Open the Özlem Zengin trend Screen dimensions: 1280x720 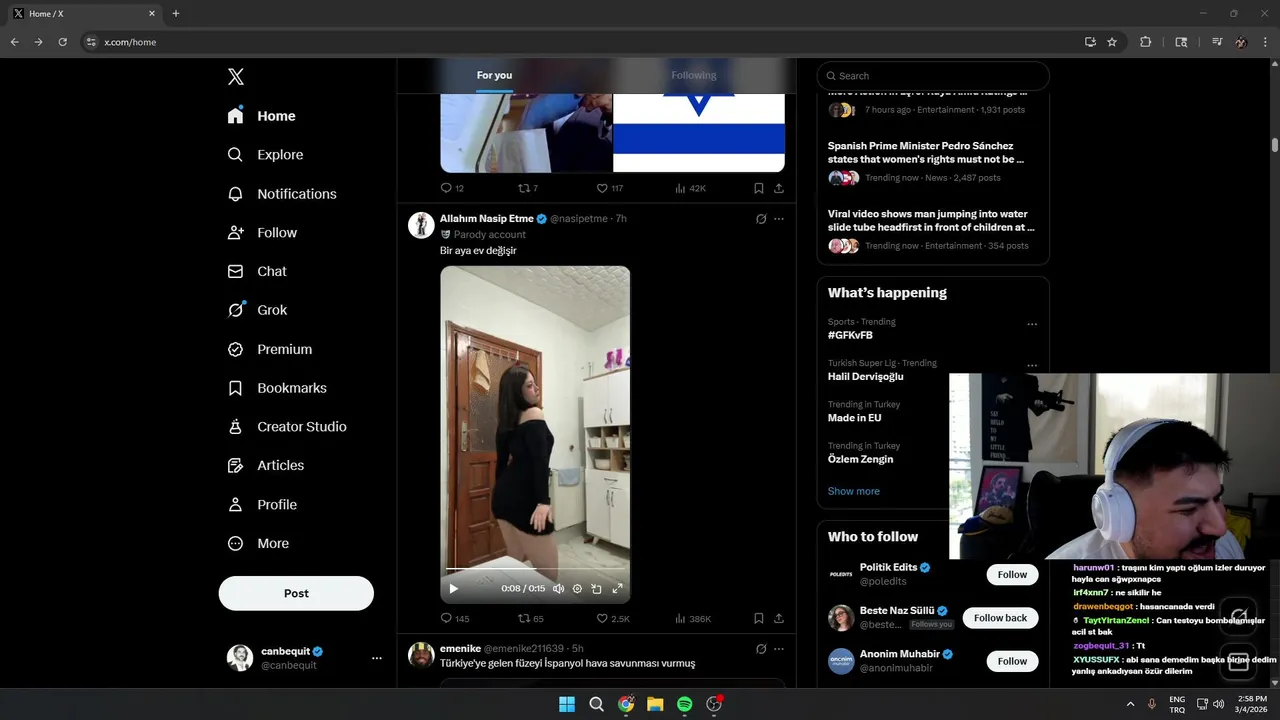pos(861,459)
